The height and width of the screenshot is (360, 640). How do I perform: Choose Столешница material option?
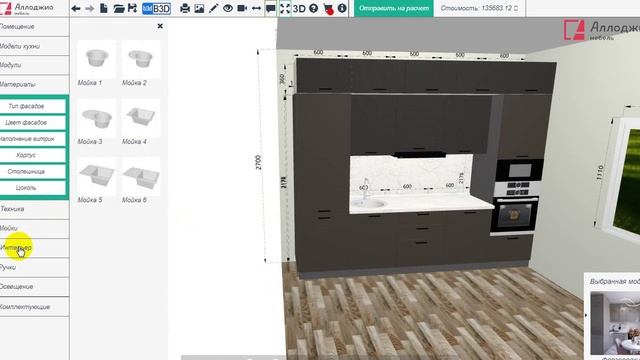click(33, 171)
